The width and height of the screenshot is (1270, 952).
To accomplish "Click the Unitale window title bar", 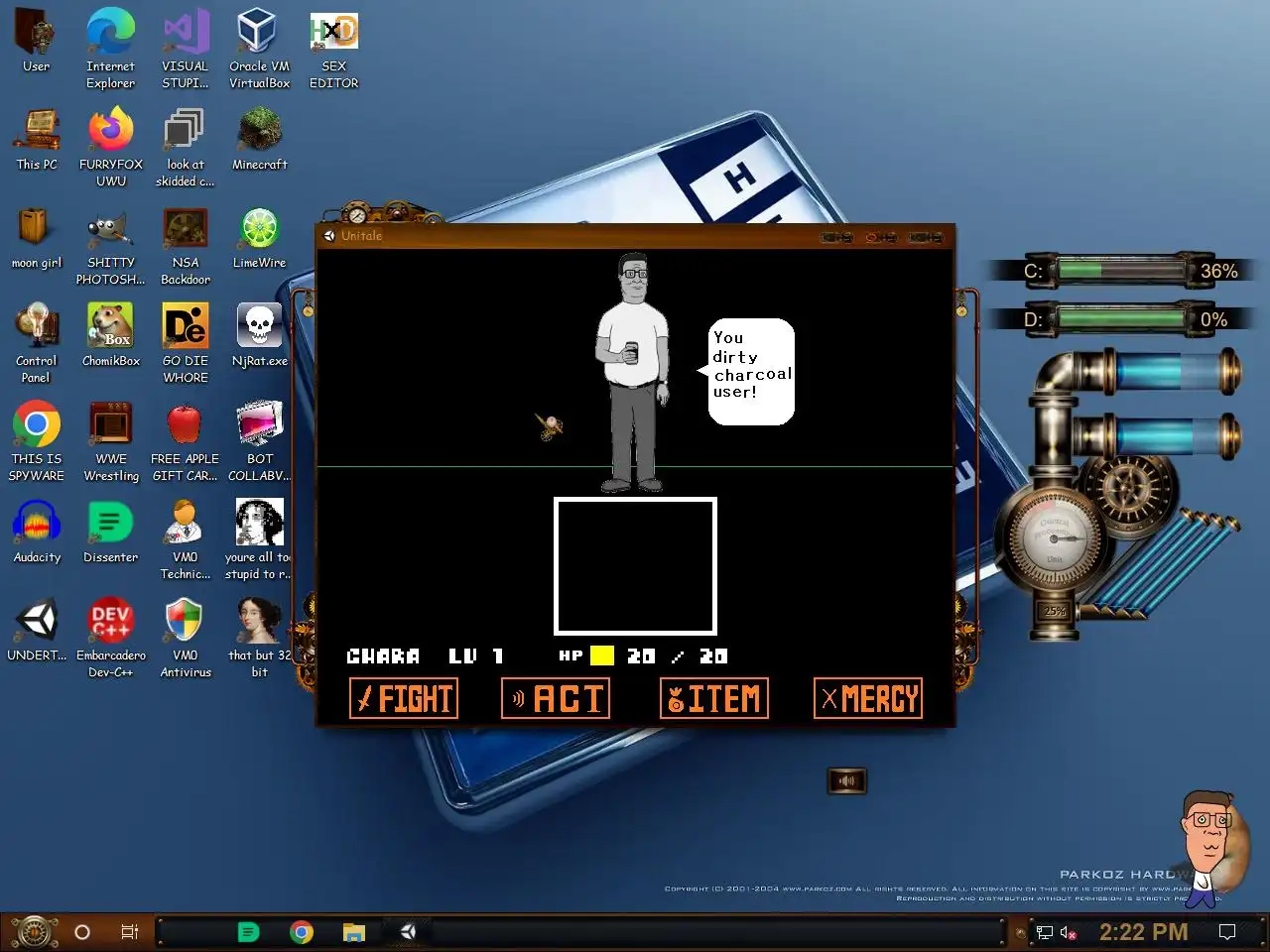I will 635,236.
